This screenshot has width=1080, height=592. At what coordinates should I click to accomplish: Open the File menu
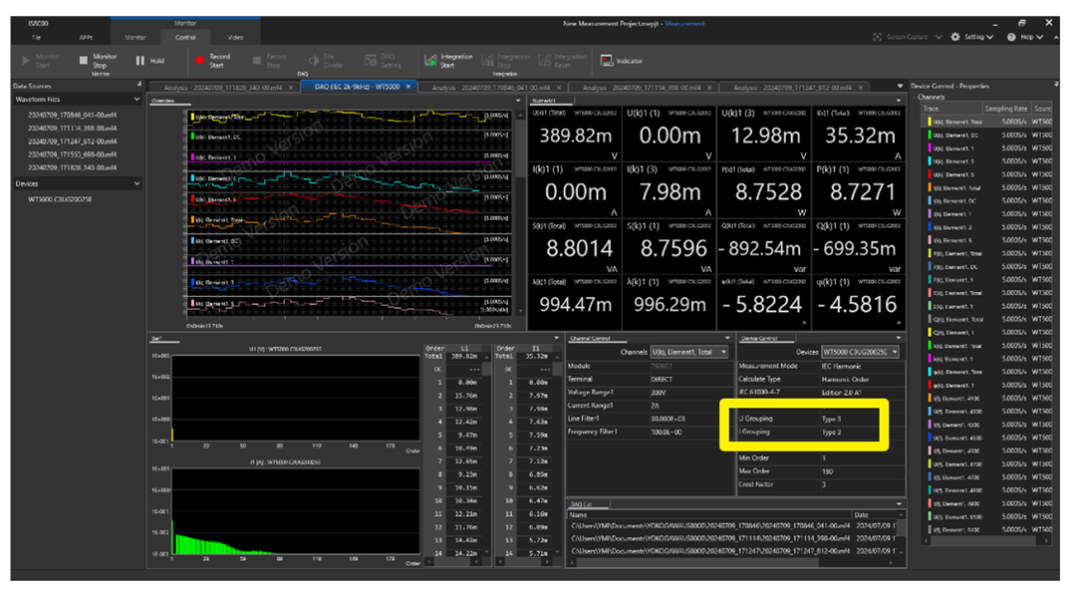click(x=37, y=37)
